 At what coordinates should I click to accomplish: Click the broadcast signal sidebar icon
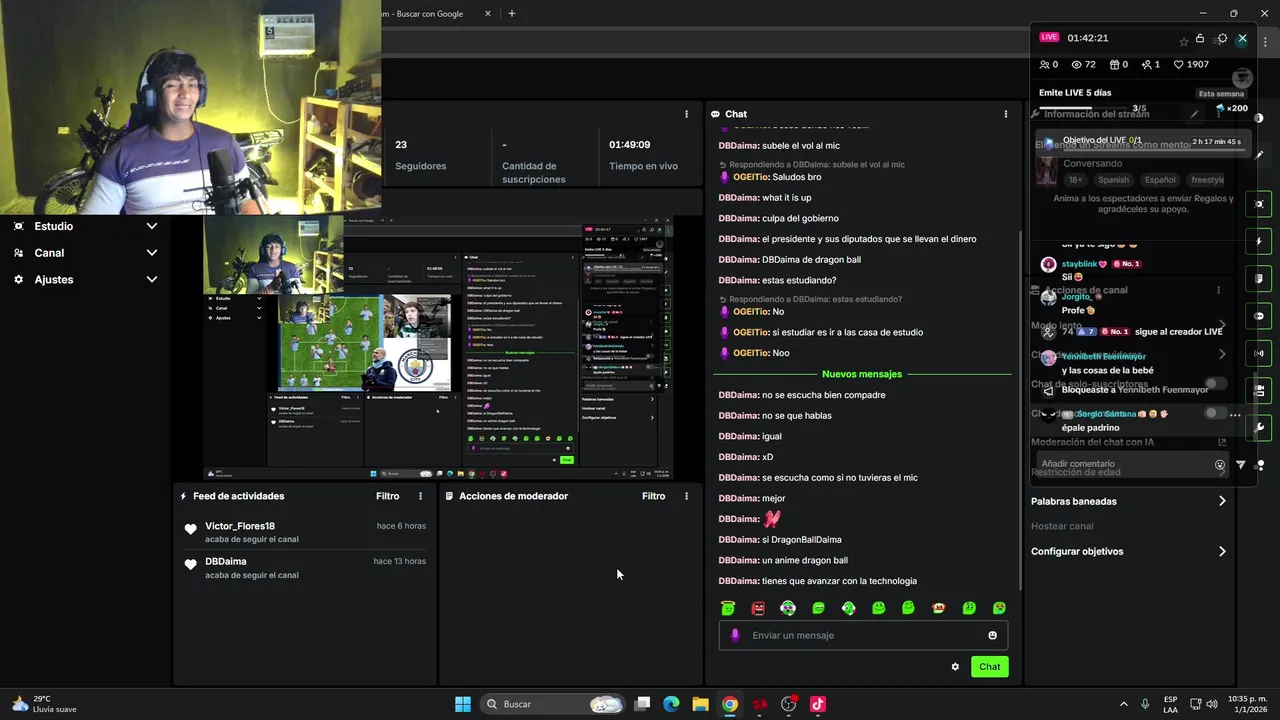click(1260, 353)
